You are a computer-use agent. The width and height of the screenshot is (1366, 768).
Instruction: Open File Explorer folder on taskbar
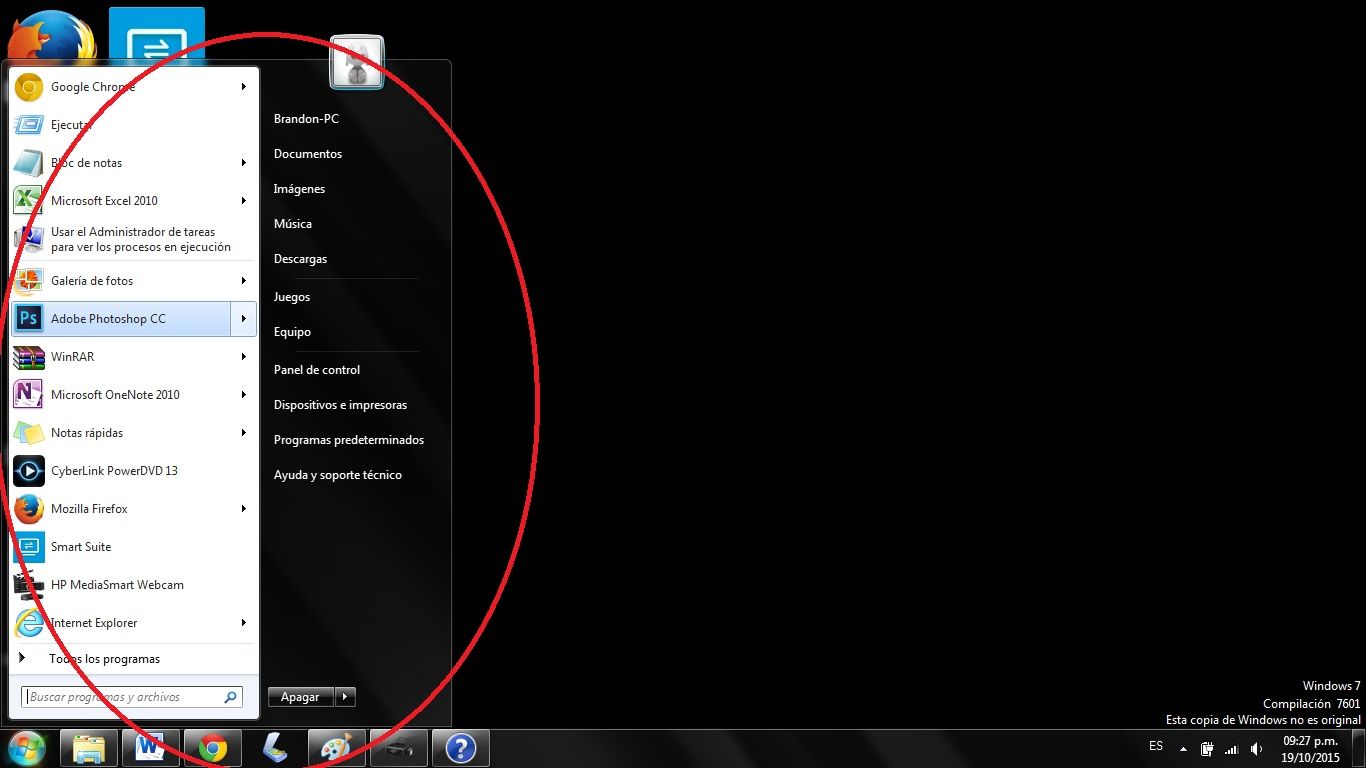pos(89,748)
